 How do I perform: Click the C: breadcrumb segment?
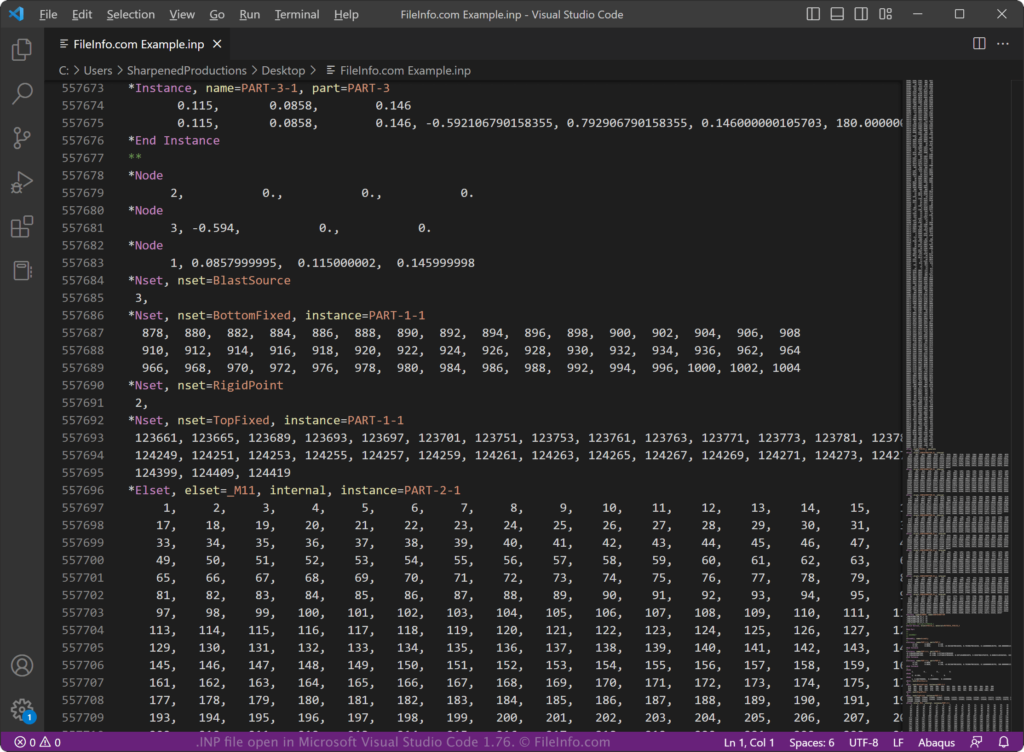(63, 70)
